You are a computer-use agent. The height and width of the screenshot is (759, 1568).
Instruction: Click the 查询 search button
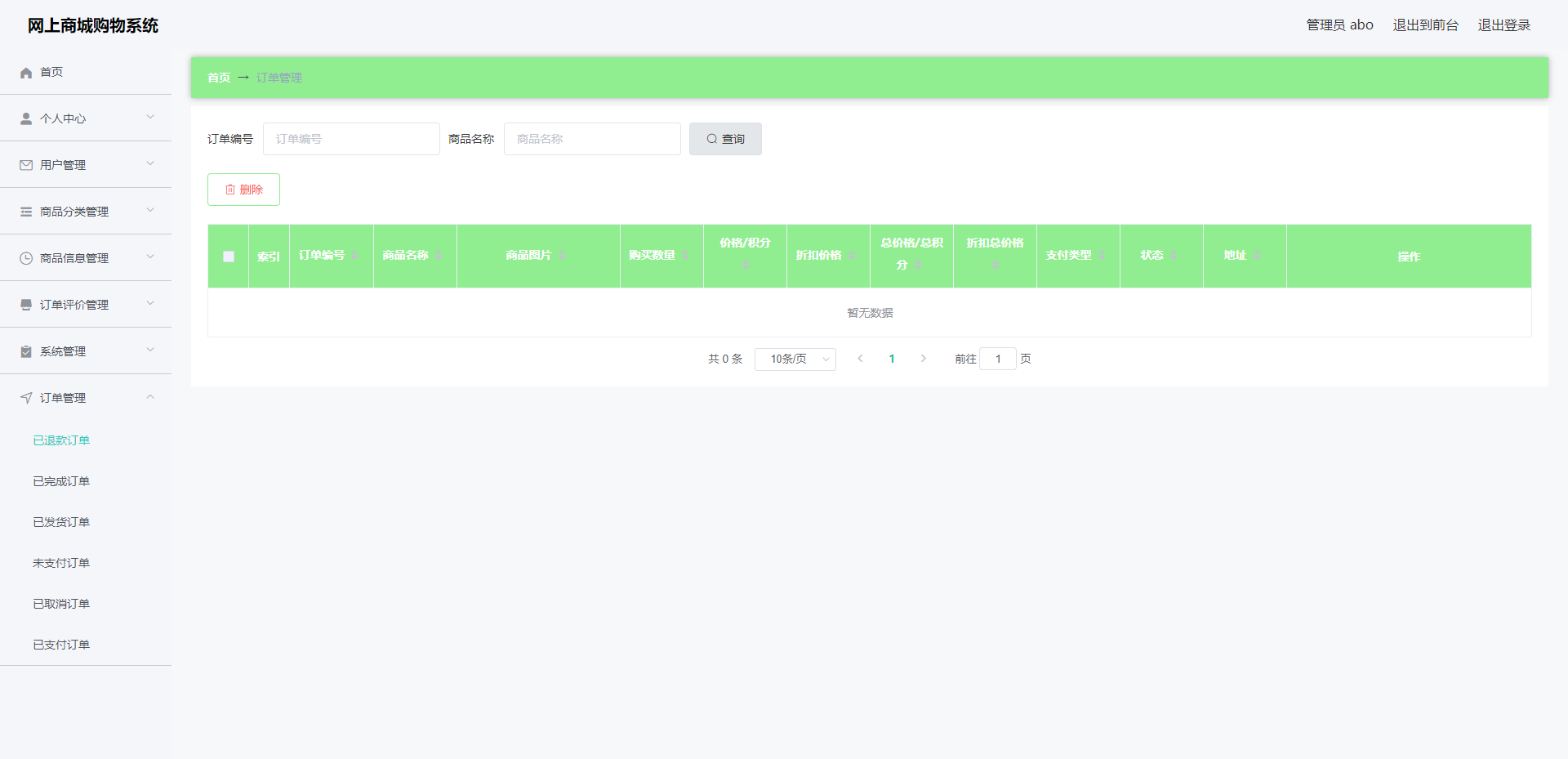click(x=725, y=139)
